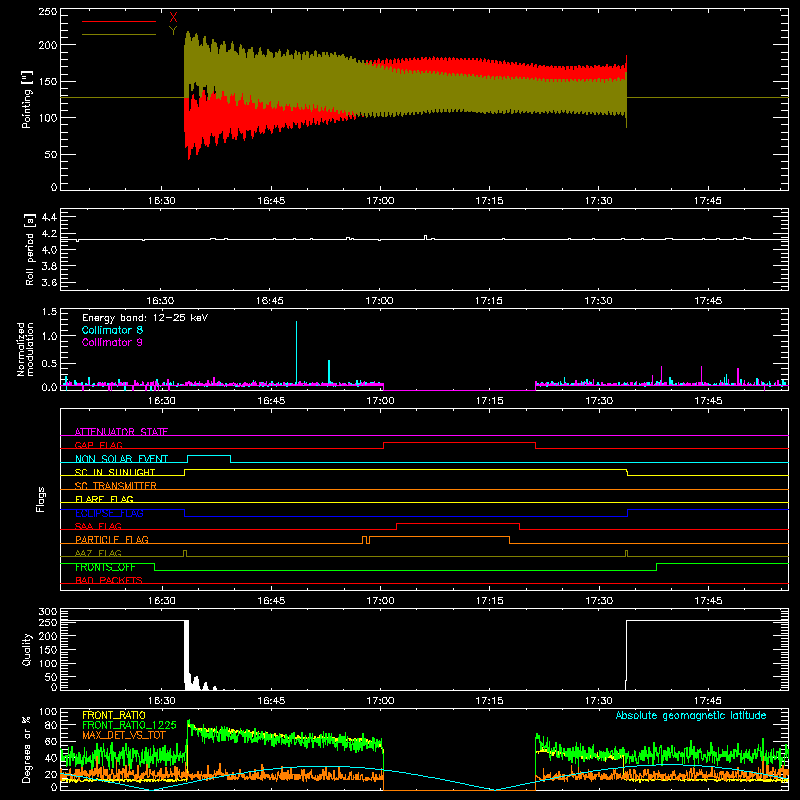Select the 'X' legend label in Pointing plot
This screenshot has height=800, width=800.
coord(173,18)
